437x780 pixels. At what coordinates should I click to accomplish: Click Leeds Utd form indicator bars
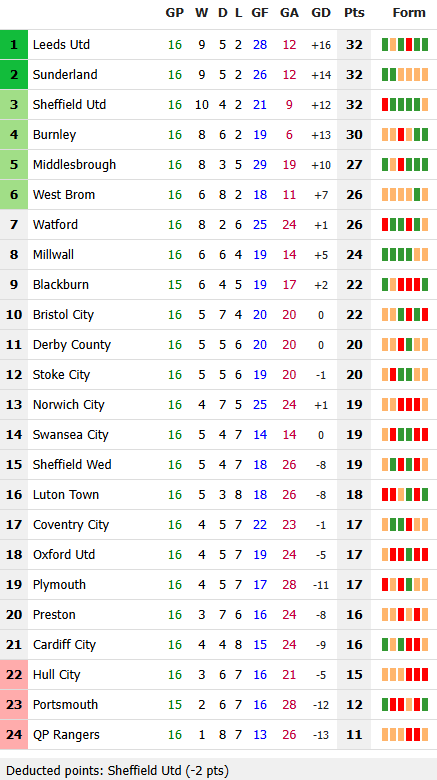405,45
